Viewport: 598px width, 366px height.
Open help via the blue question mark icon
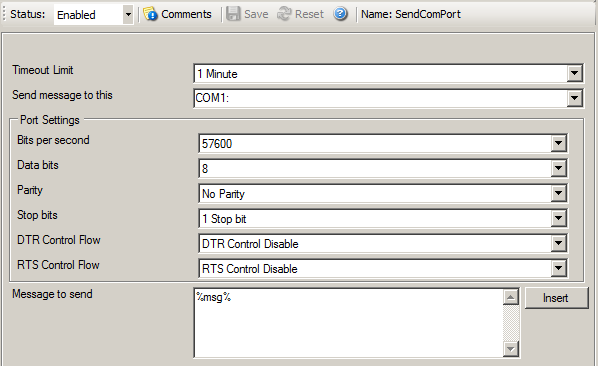[x=340, y=14]
